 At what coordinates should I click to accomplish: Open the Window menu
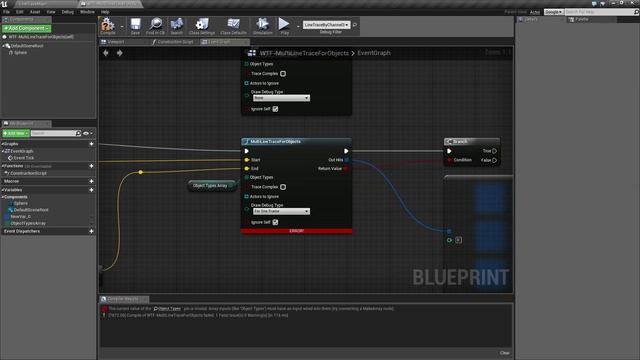(87, 12)
